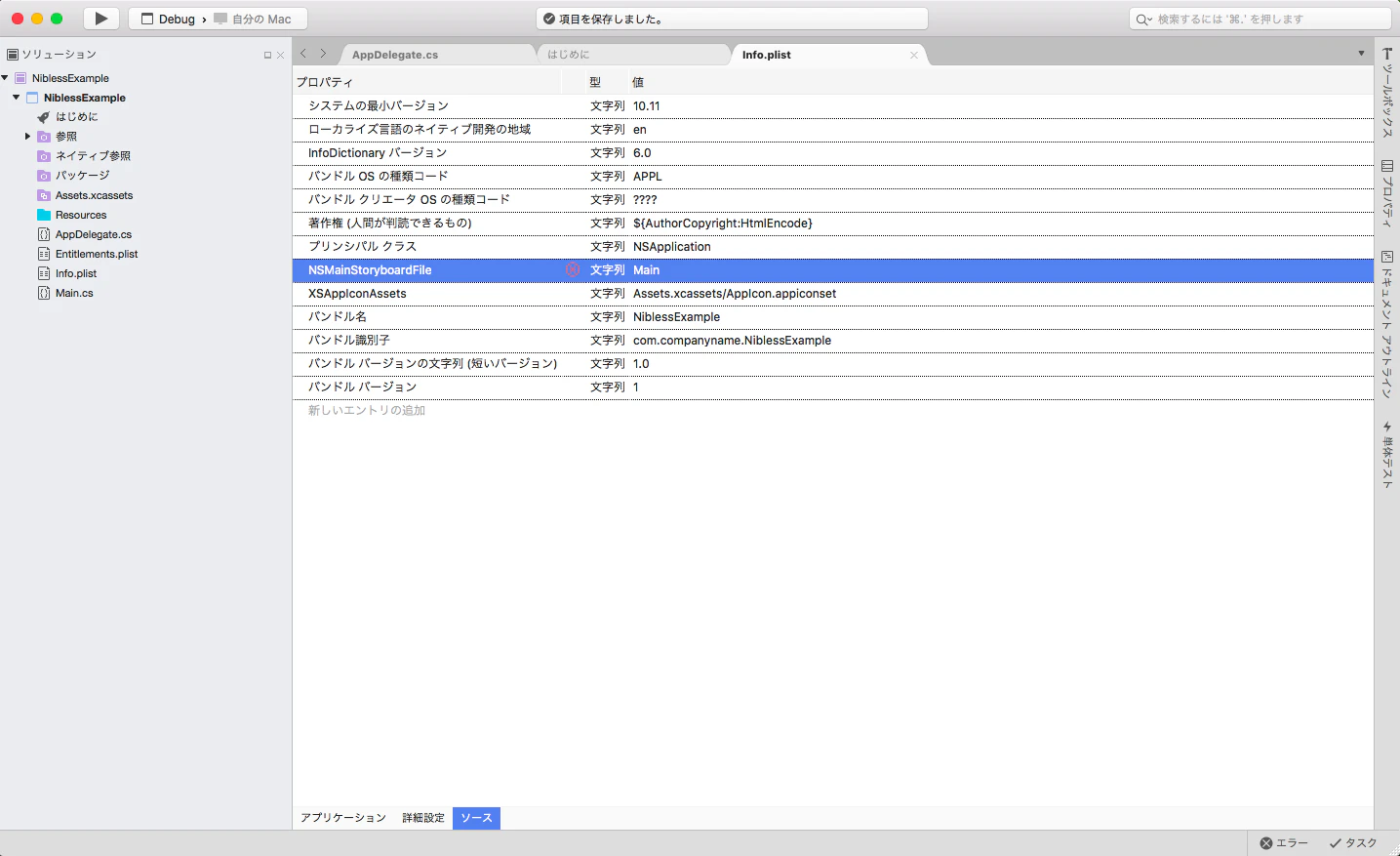This screenshot has height=856, width=1400.
Task: Select the はじめに item in the solution tree
Action: [x=76, y=117]
